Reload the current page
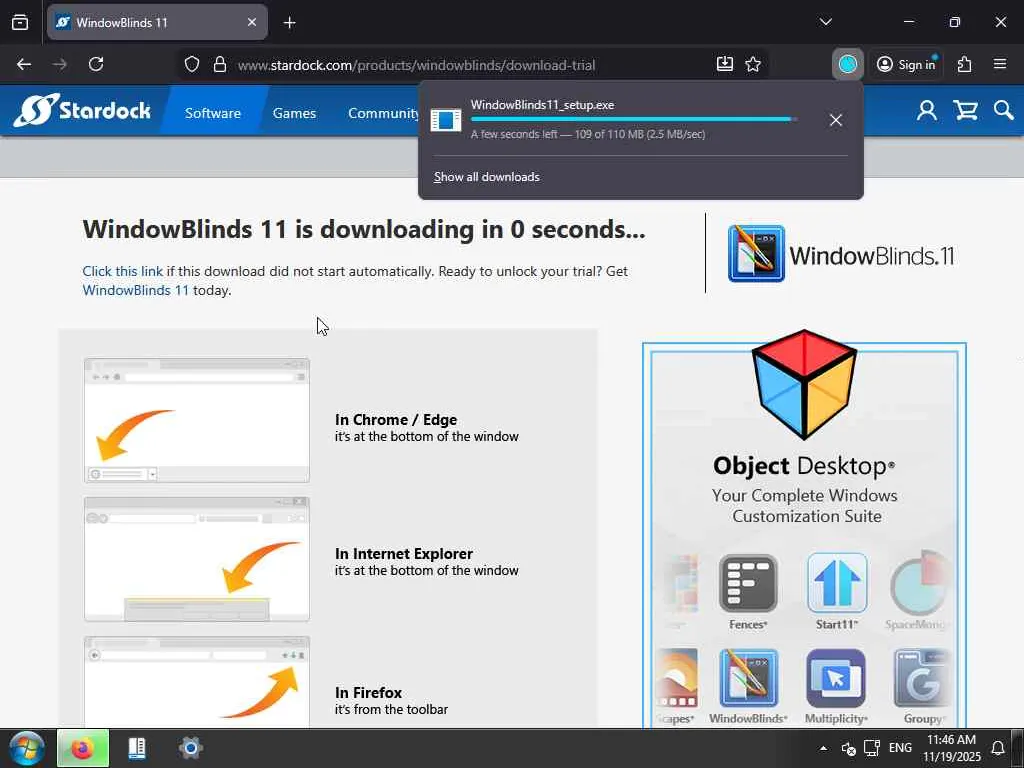Screen dimensions: 1024x768 click(96, 64)
